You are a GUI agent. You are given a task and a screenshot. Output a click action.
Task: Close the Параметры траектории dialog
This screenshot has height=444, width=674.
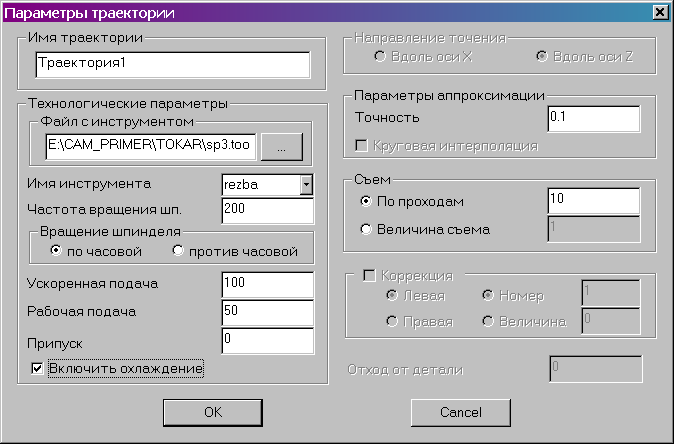point(660,12)
